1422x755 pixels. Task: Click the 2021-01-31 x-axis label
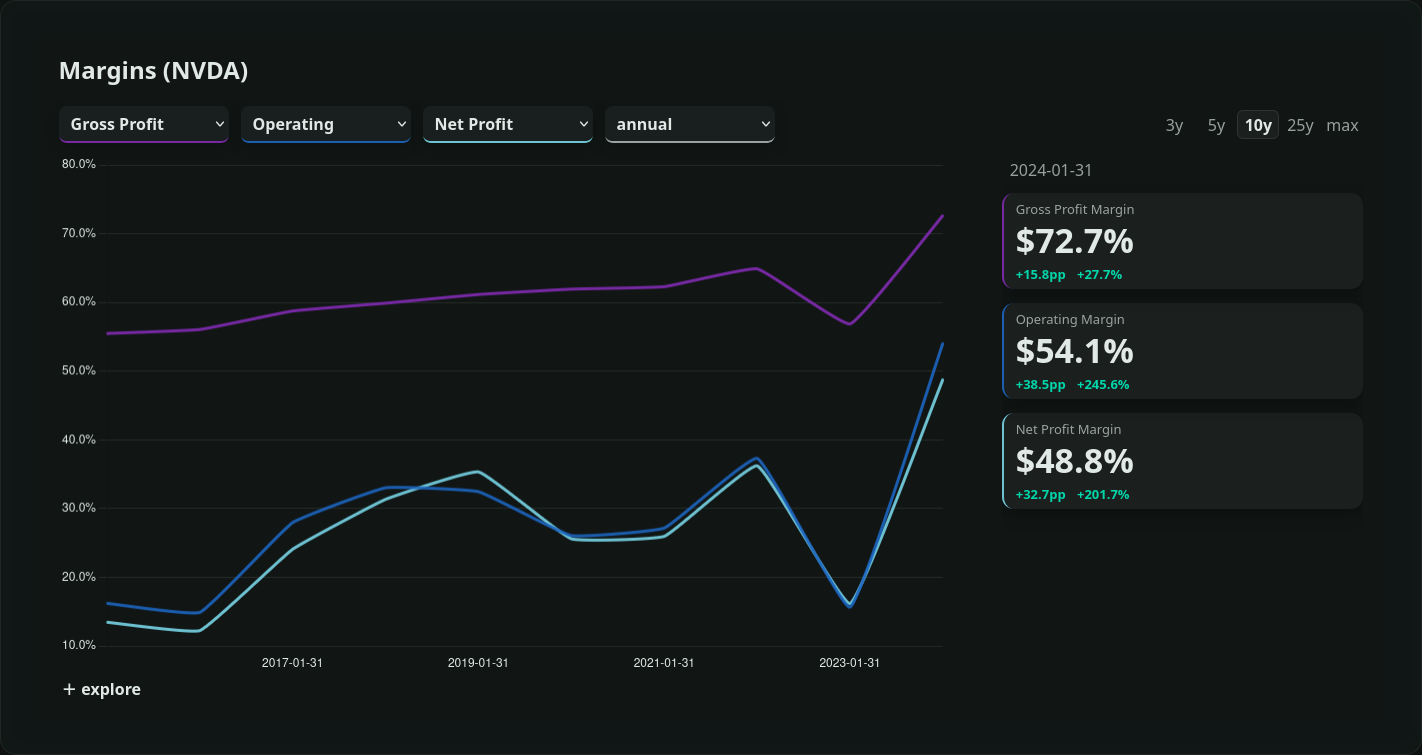(664, 663)
